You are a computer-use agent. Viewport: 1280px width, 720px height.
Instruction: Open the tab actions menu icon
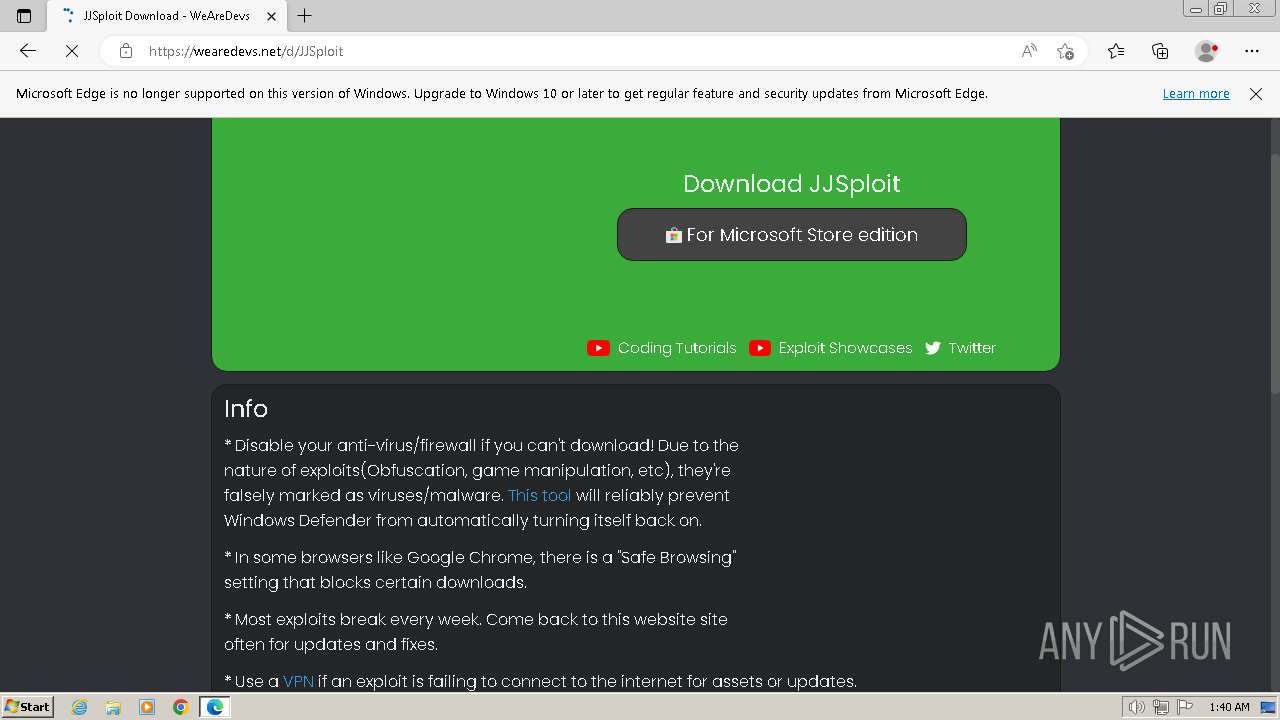[24, 16]
